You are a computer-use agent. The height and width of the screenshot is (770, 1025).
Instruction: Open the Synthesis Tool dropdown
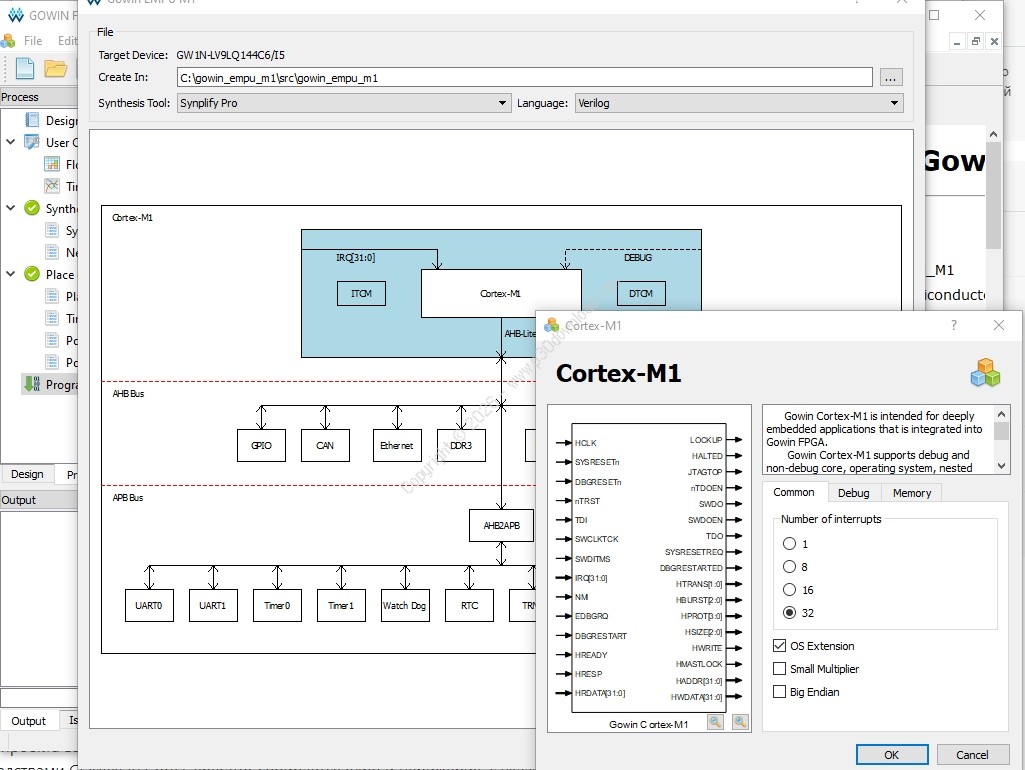coord(344,103)
